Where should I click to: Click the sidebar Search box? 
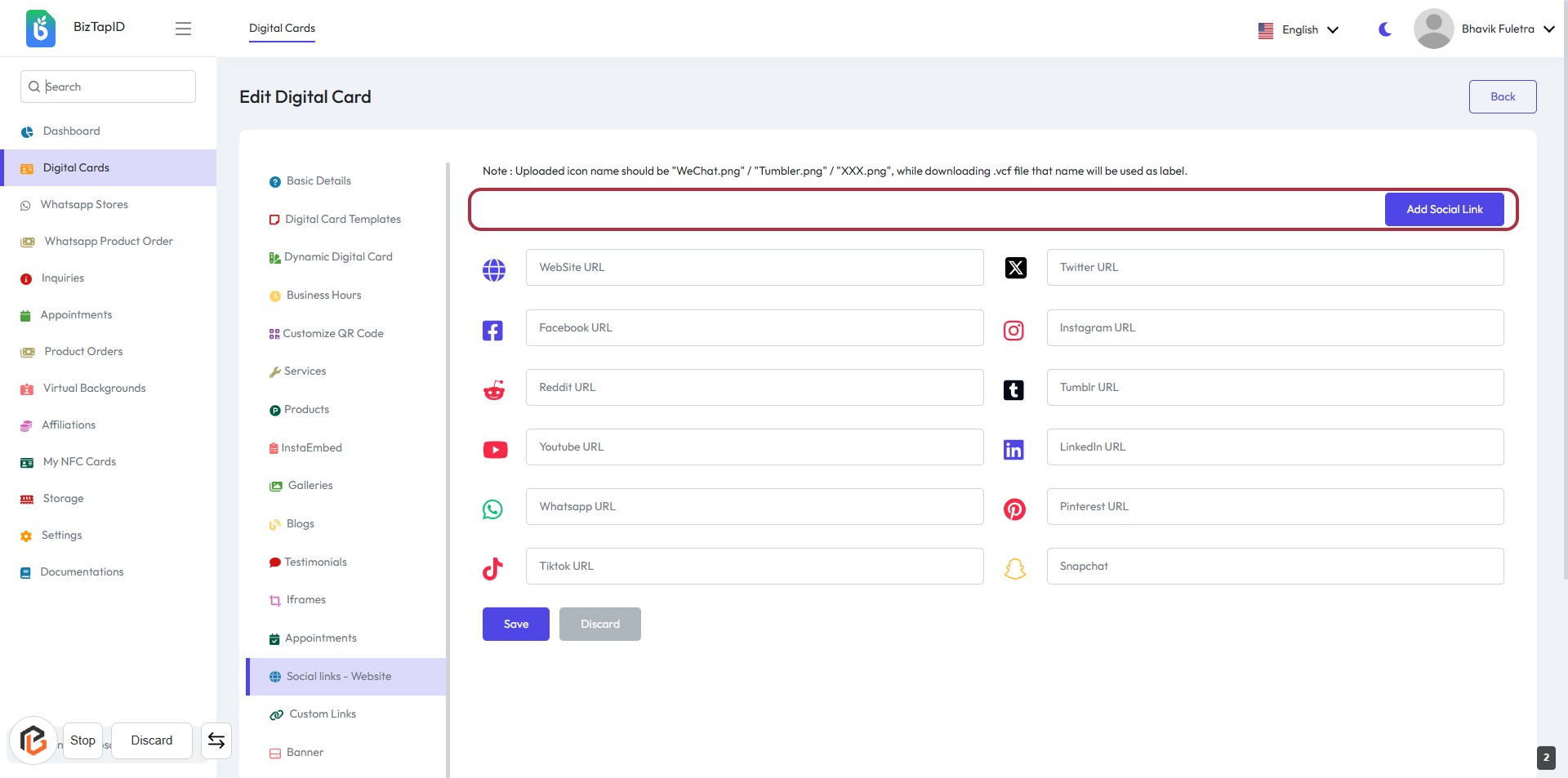108,87
